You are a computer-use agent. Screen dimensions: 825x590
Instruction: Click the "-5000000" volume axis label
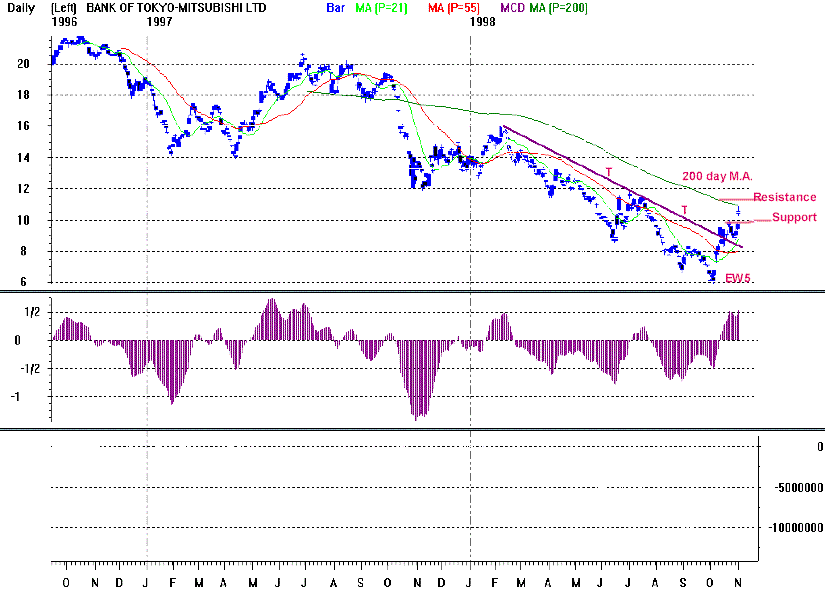click(799, 488)
